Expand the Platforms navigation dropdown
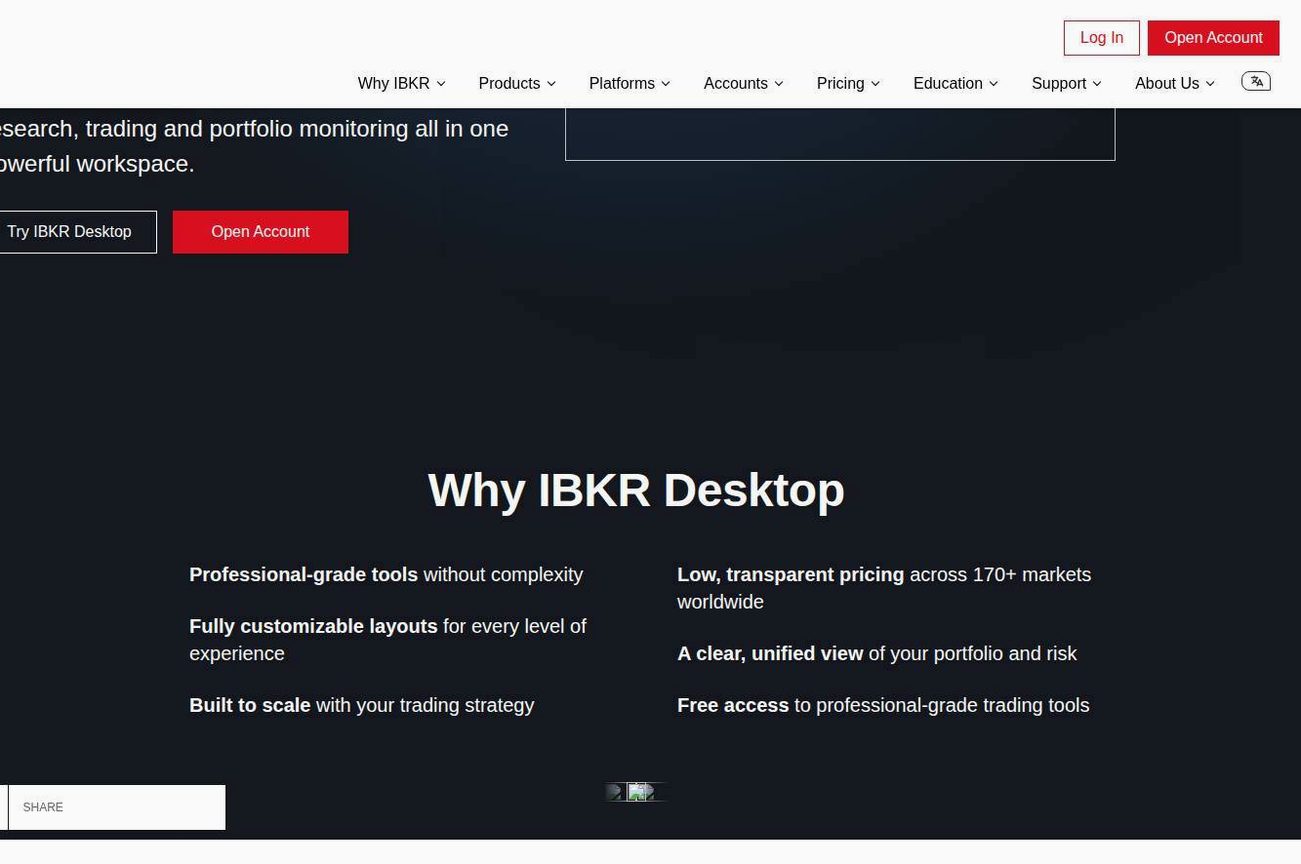This screenshot has height=864, width=1301. pos(630,84)
